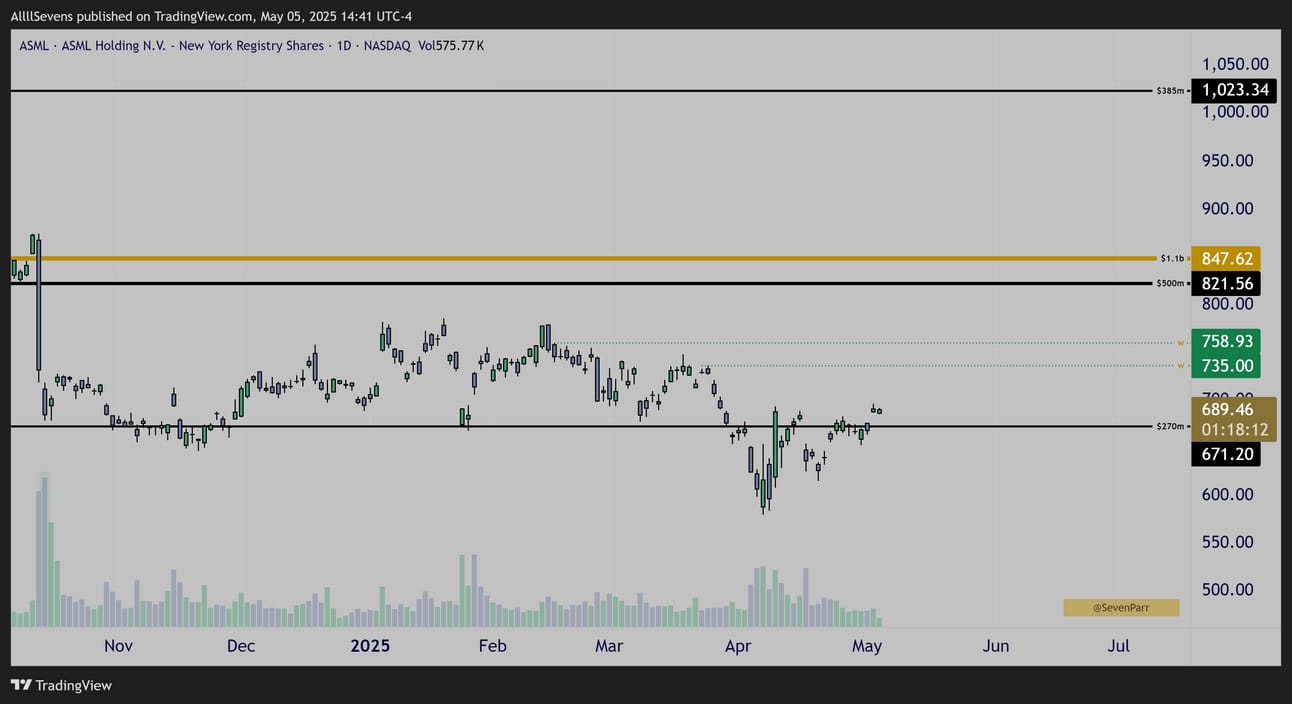Viewport: 1292px width, 704px height.
Task: Select the 1,023.34 black price label
Action: pyautogui.click(x=1236, y=90)
